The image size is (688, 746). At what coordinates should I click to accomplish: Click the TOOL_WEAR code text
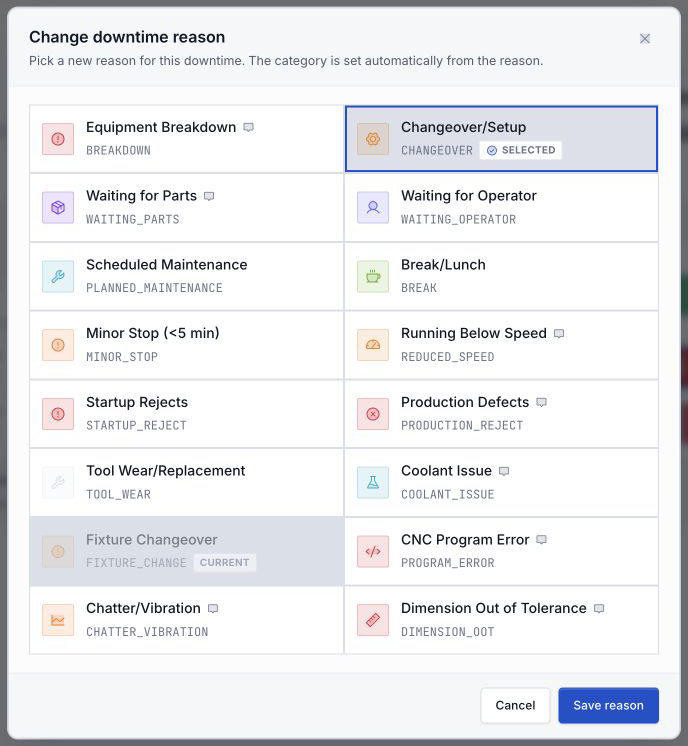118,494
